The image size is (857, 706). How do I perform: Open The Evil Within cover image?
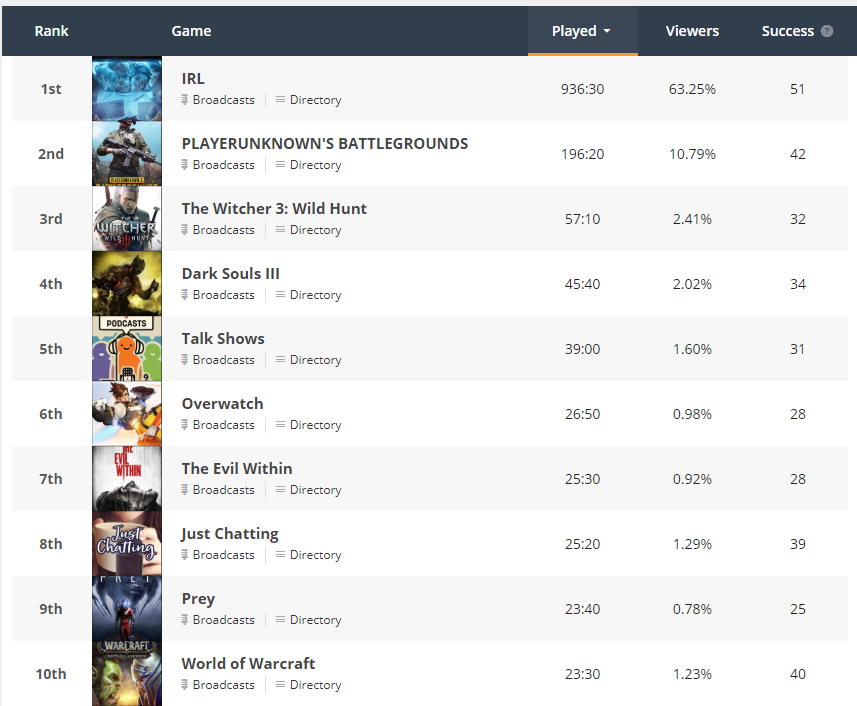coord(127,479)
